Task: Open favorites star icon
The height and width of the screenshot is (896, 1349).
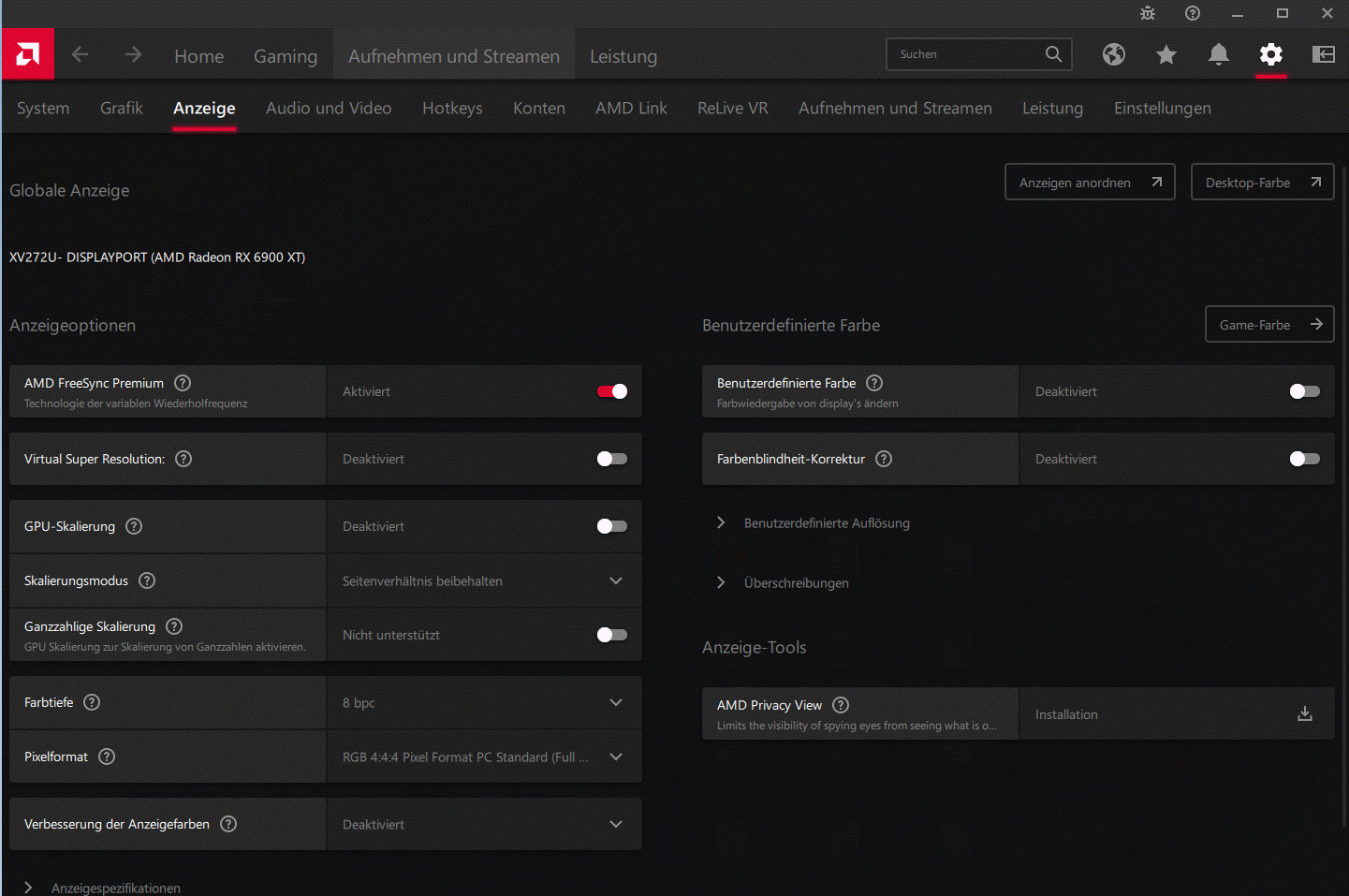Action: pyautogui.click(x=1166, y=55)
